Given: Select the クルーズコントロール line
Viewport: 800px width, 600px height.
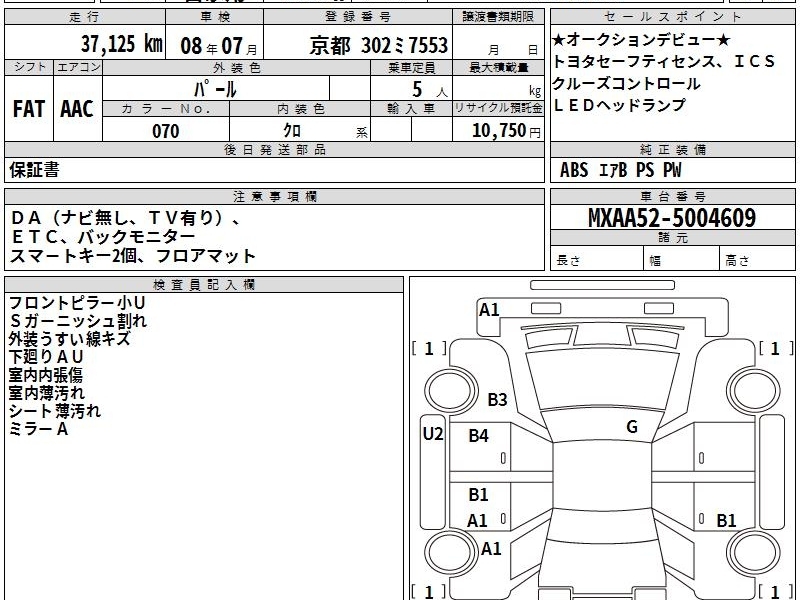Looking at the screenshot, I should point(626,83).
